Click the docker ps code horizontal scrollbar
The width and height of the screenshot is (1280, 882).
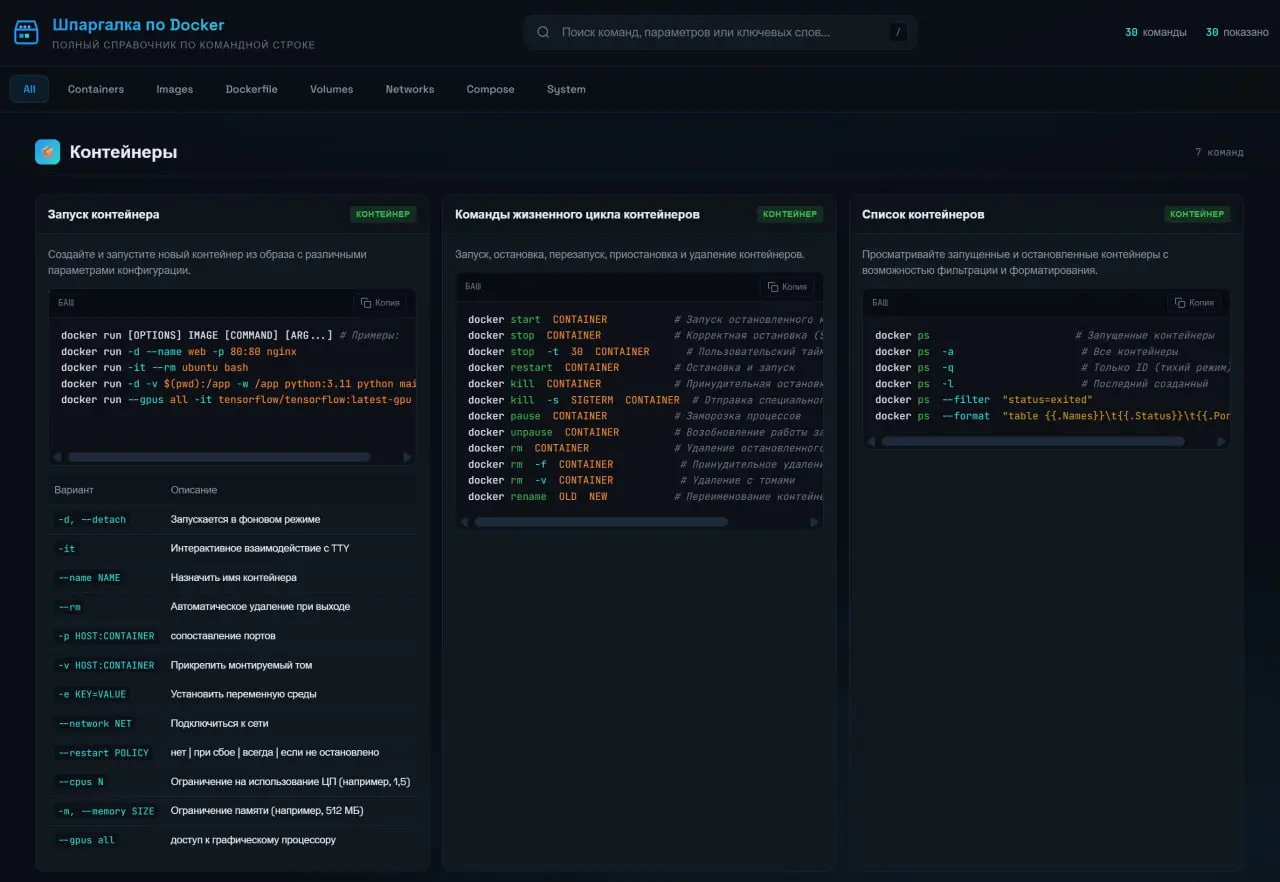[1032, 441]
